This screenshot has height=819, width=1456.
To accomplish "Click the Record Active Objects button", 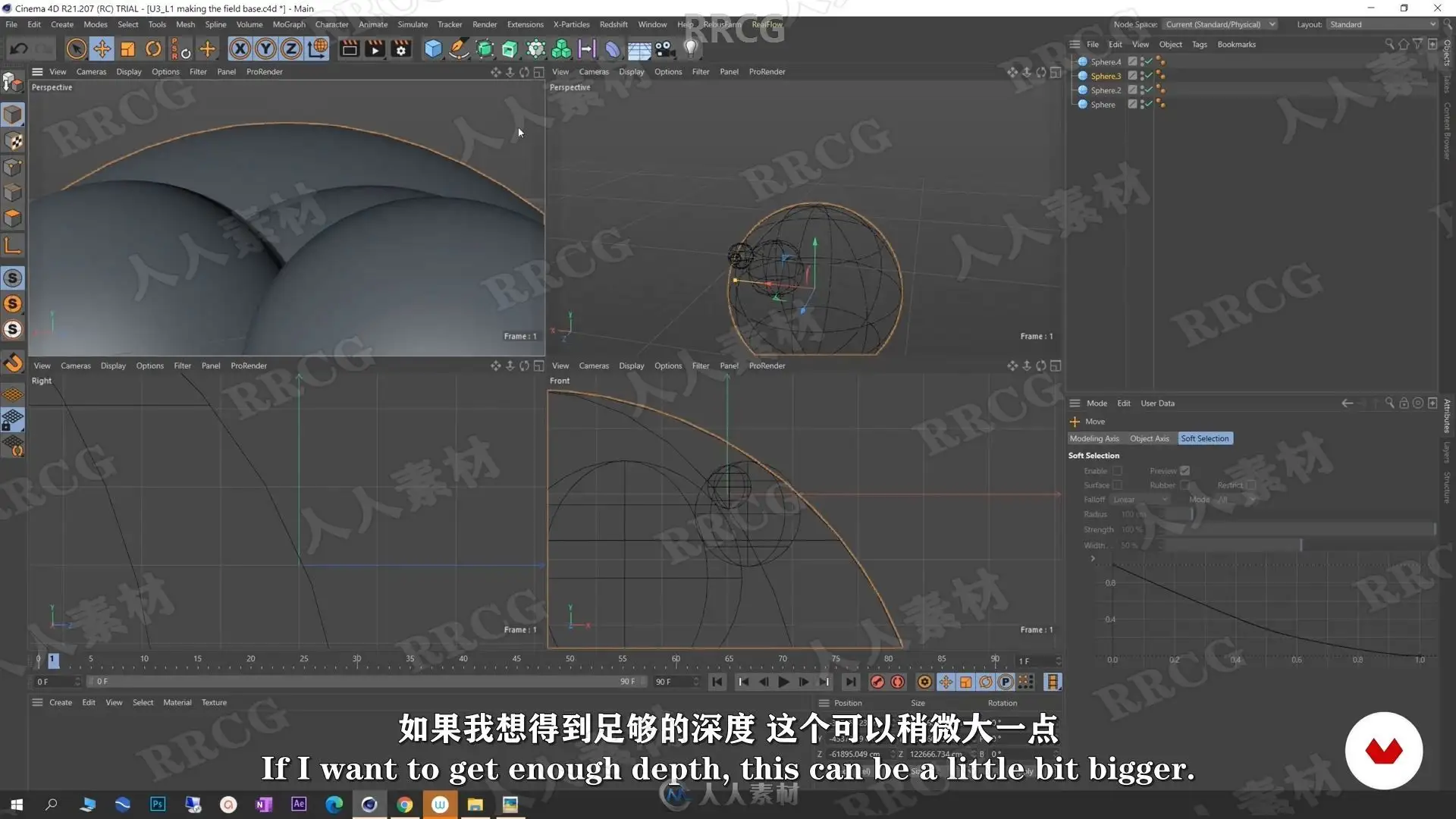I will tap(877, 682).
